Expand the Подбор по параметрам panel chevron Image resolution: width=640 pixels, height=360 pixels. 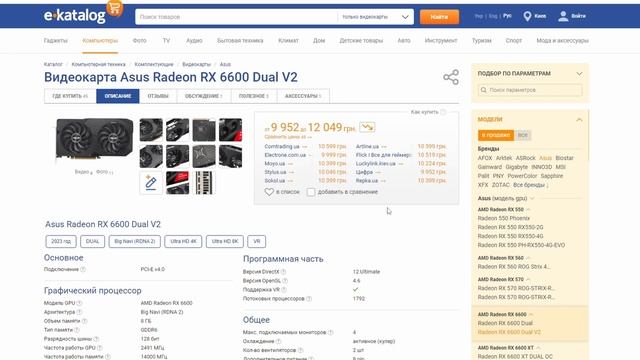[x=579, y=73]
